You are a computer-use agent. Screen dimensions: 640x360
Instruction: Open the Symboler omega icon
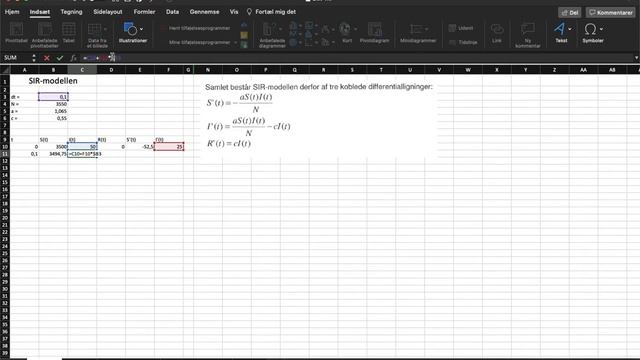point(590,29)
